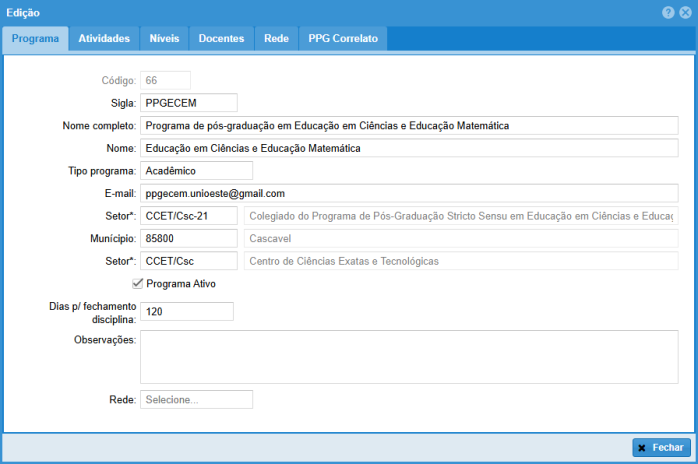Screen dimensions: 698x464
Task: Open the Níveis tab
Action: point(164,39)
